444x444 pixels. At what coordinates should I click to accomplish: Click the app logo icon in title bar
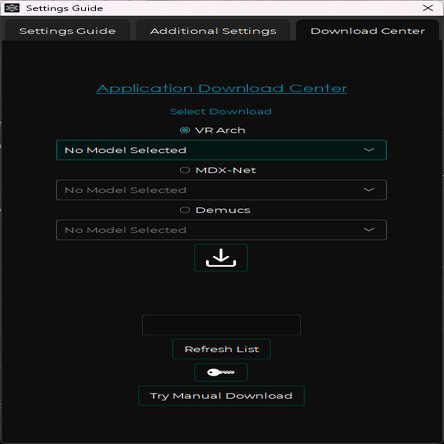coord(12,8)
